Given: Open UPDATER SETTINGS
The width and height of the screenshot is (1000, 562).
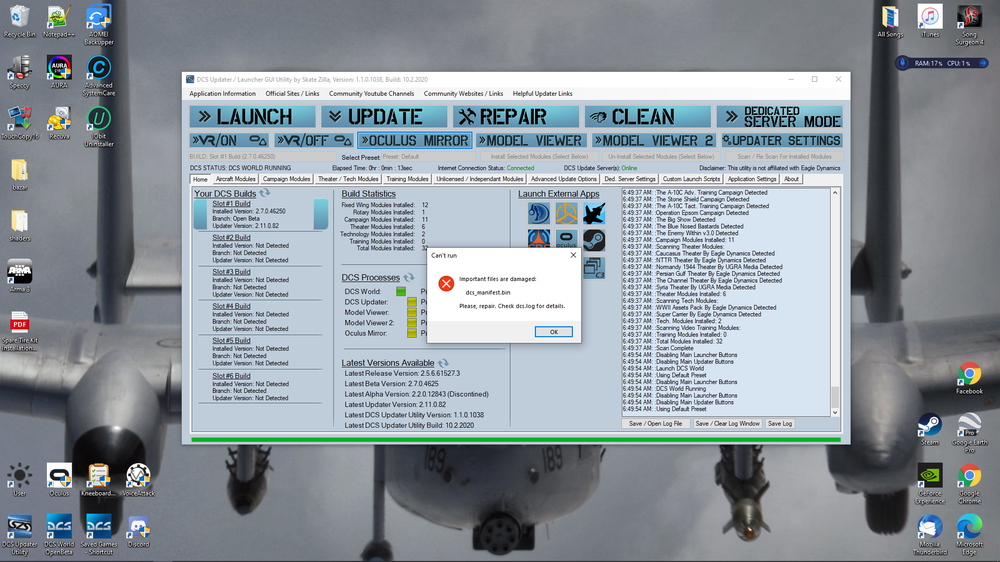Looking at the screenshot, I should [782, 140].
